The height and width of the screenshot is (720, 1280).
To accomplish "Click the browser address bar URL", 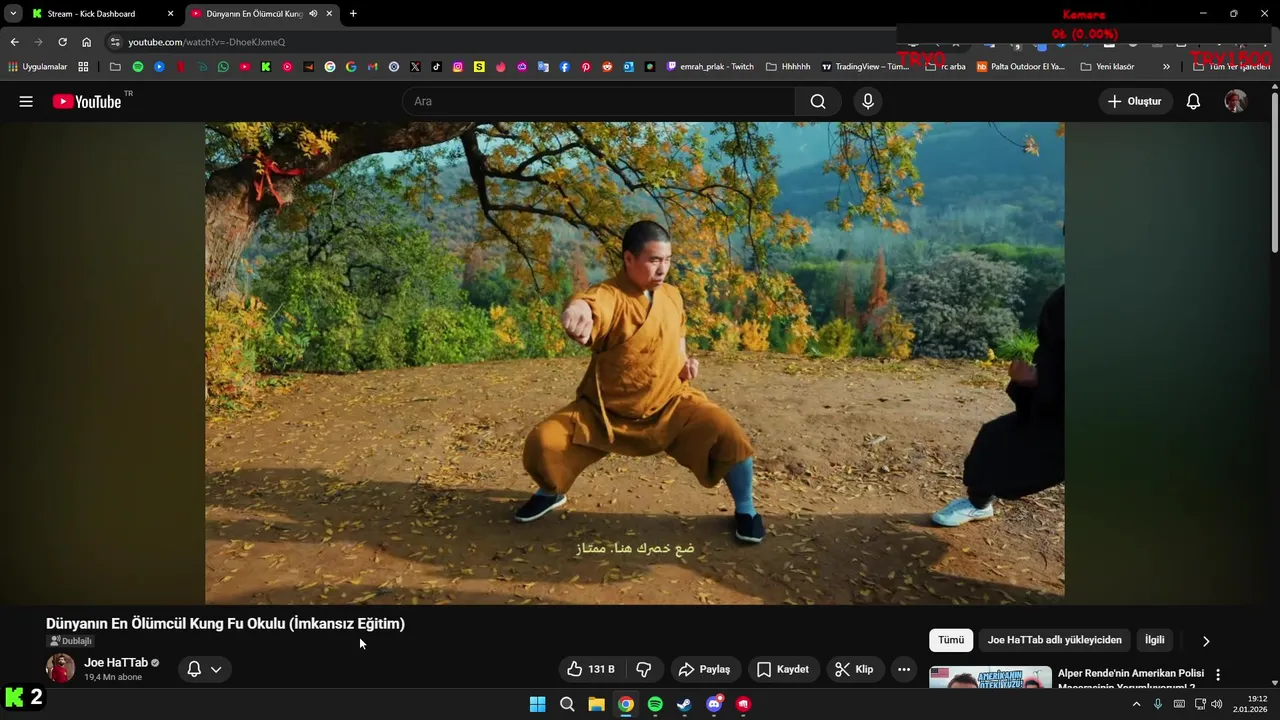I will [206, 42].
